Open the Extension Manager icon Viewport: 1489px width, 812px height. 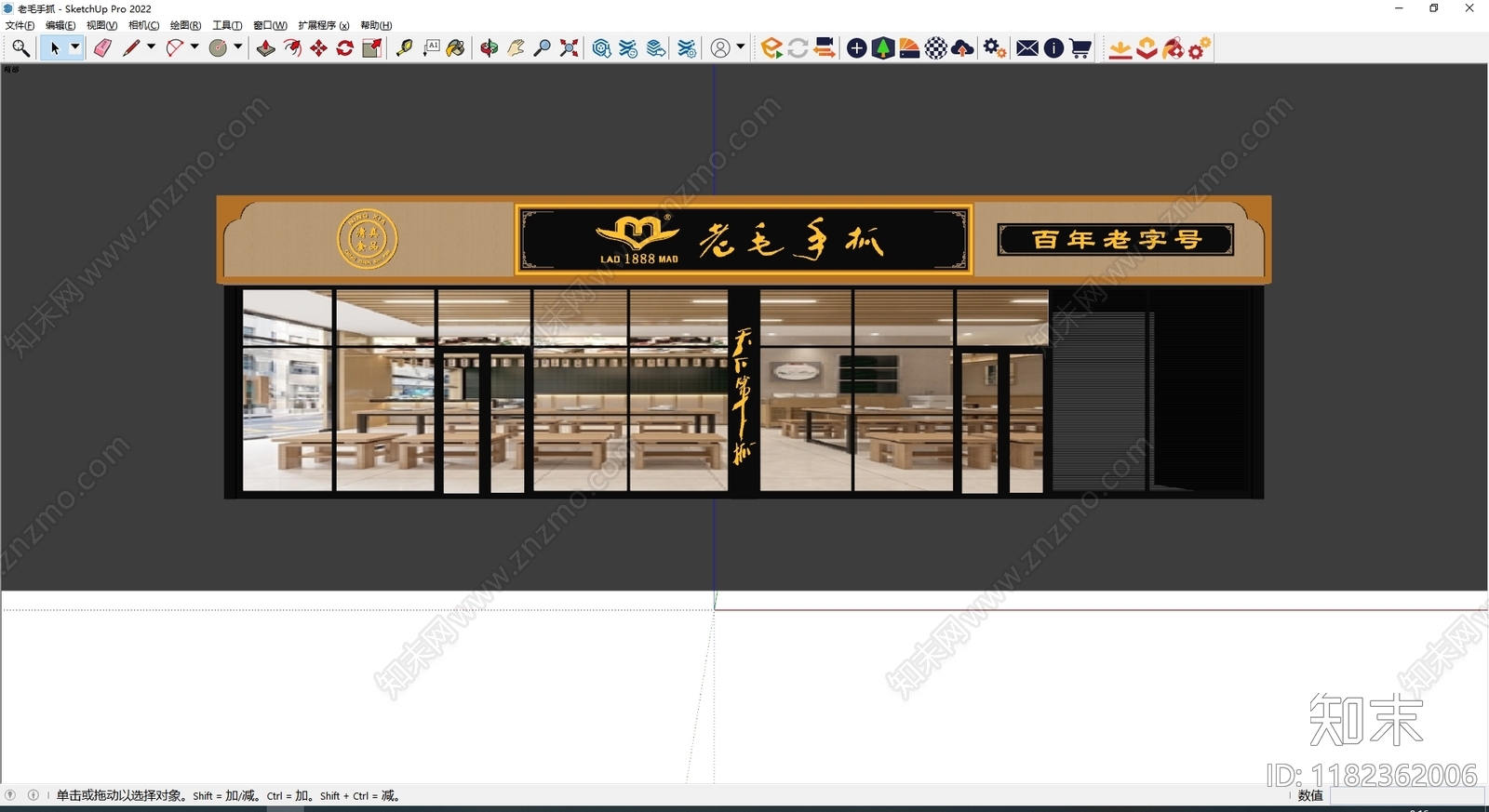[687, 48]
